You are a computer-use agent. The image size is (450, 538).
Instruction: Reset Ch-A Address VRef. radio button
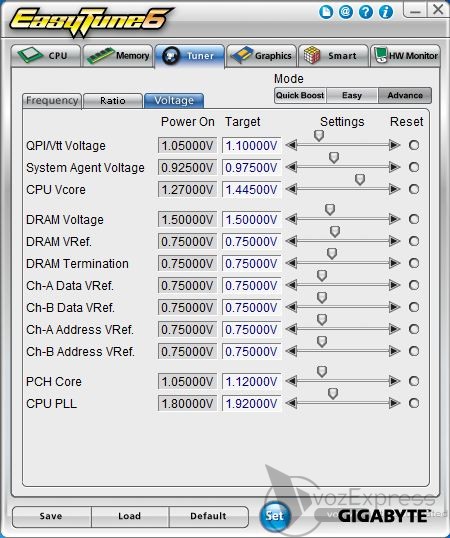click(414, 329)
